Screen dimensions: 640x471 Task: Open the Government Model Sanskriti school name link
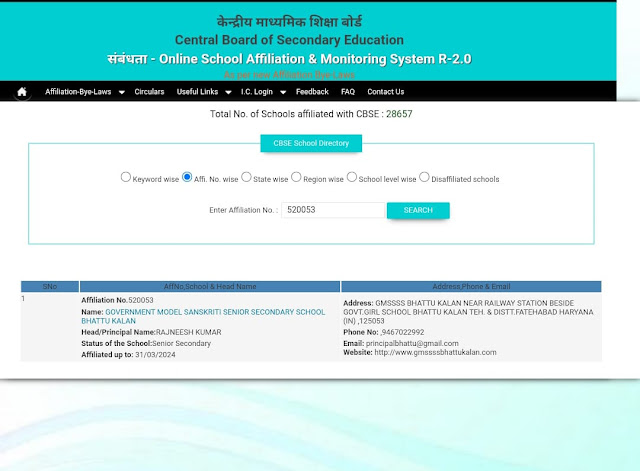203,316
